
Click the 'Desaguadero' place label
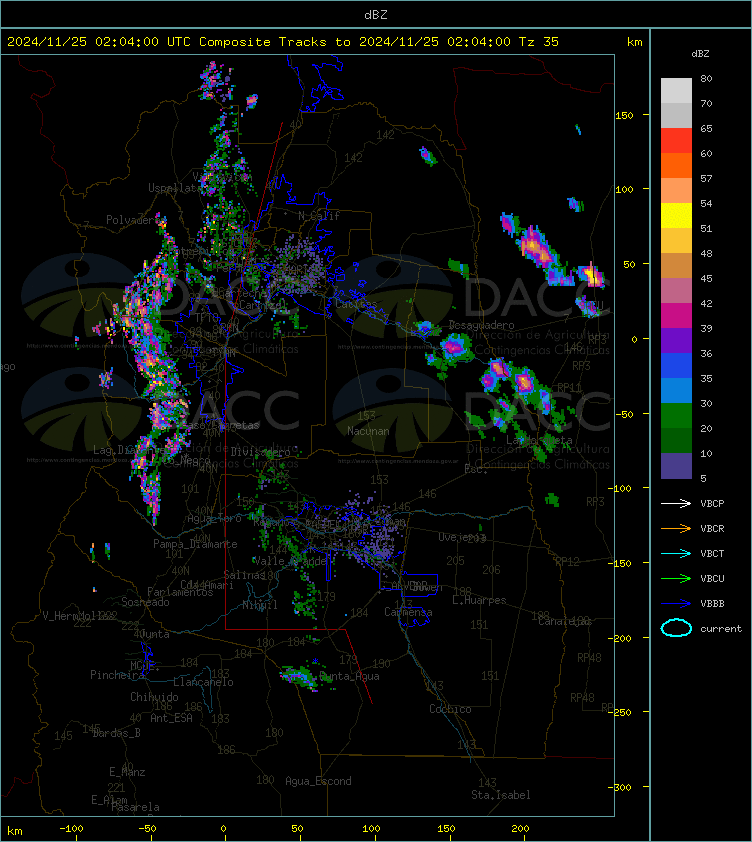(x=482, y=325)
